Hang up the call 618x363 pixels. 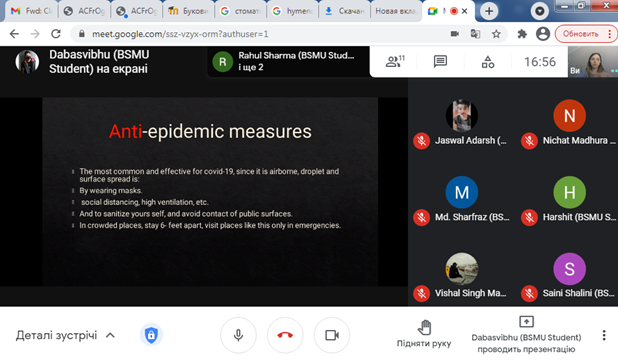click(285, 335)
